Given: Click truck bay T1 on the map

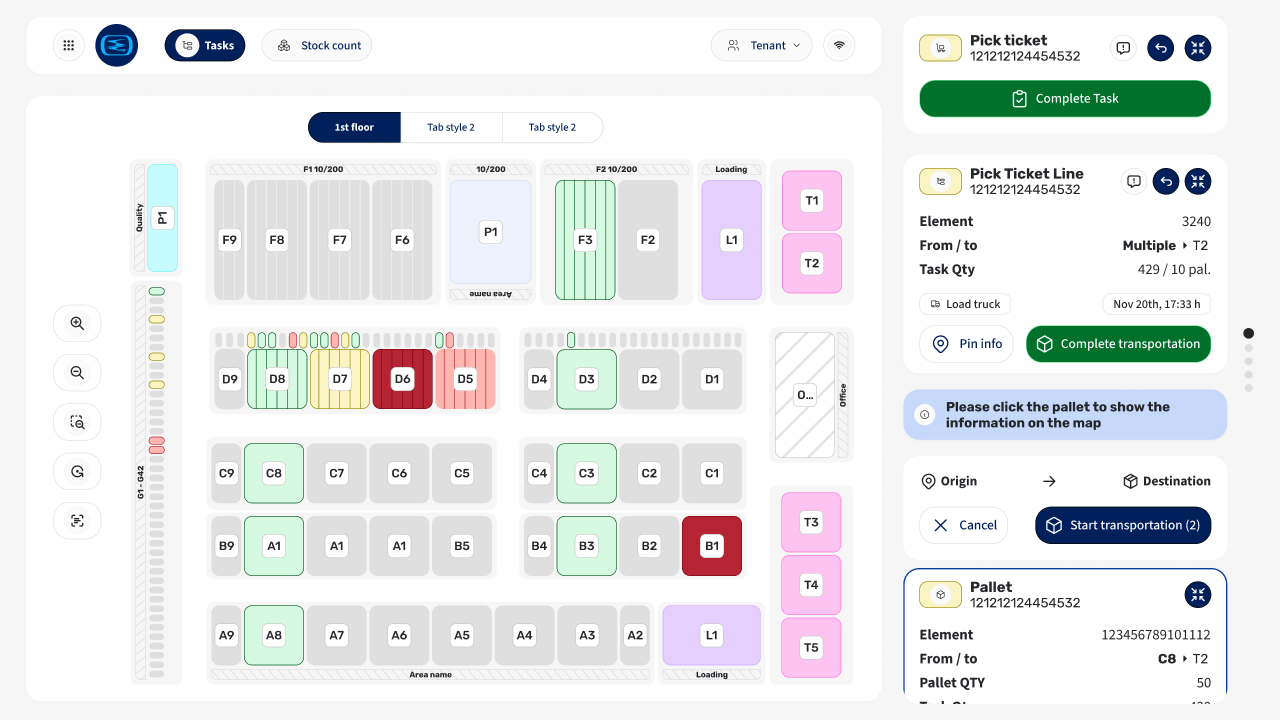Looking at the screenshot, I should (812, 201).
